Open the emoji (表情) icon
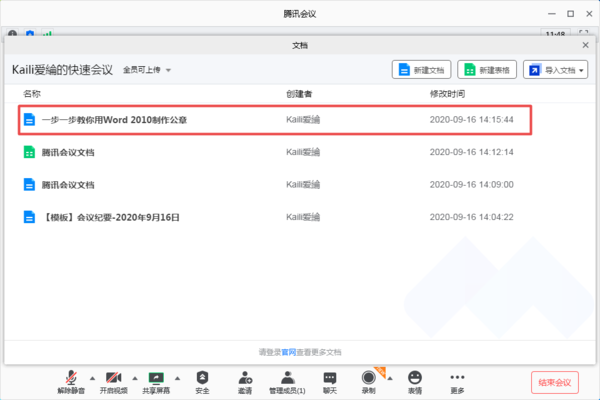Image resolution: width=600 pixels, height=400 pixels. coord(415,378)
